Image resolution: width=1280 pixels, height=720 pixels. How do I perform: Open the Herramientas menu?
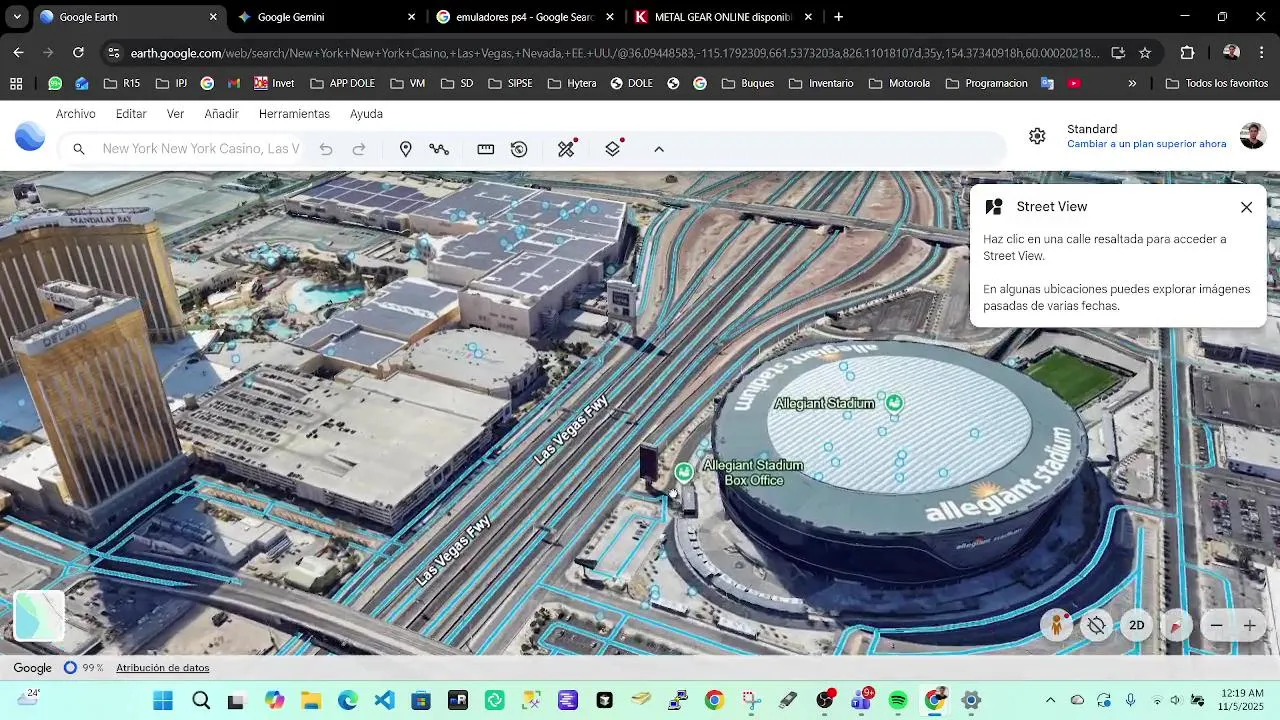pos(294,114)
